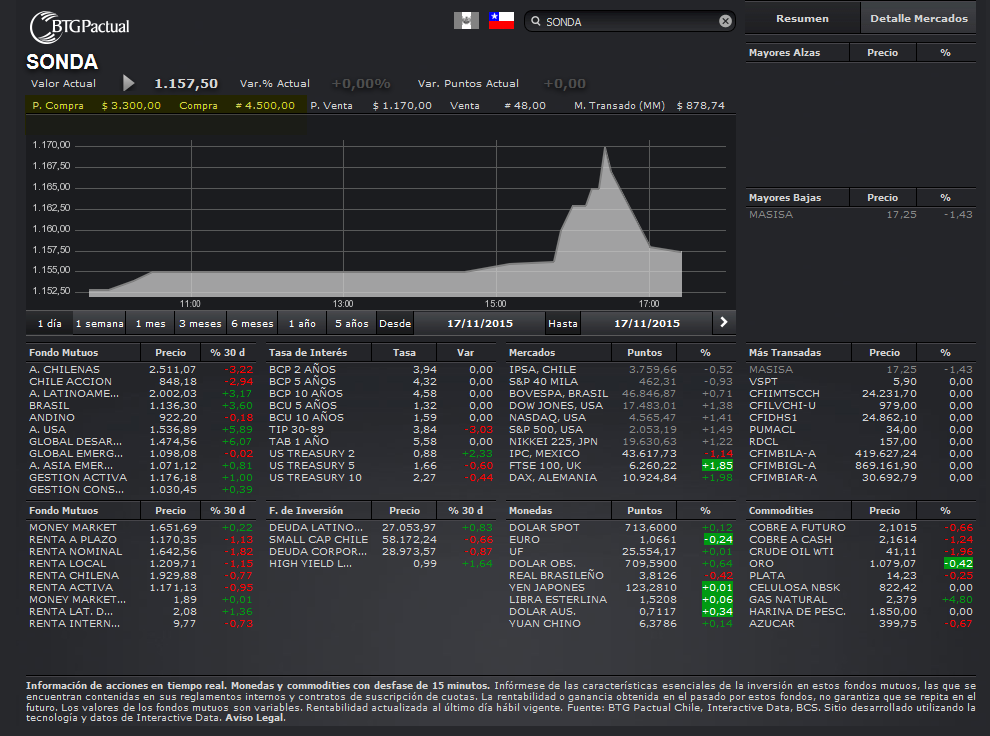Viewport: 990px width, 736px height.
Task: Select the Chile flag icon
Action: coord(501,21)
